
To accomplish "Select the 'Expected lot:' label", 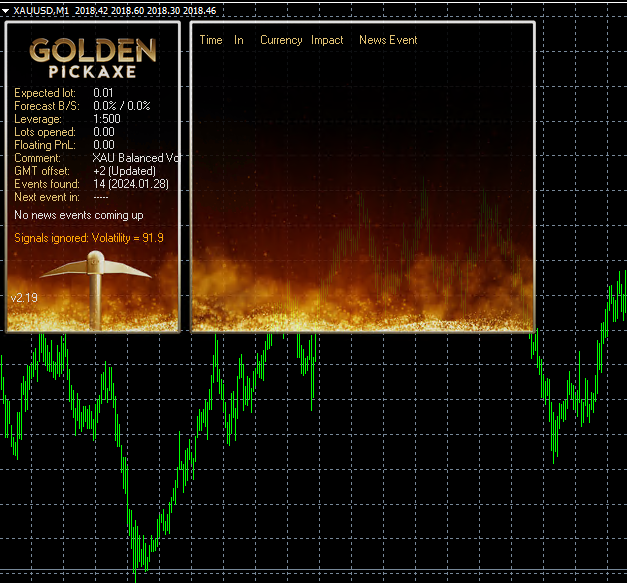I will pyautogui.click(x=45, y=93).
